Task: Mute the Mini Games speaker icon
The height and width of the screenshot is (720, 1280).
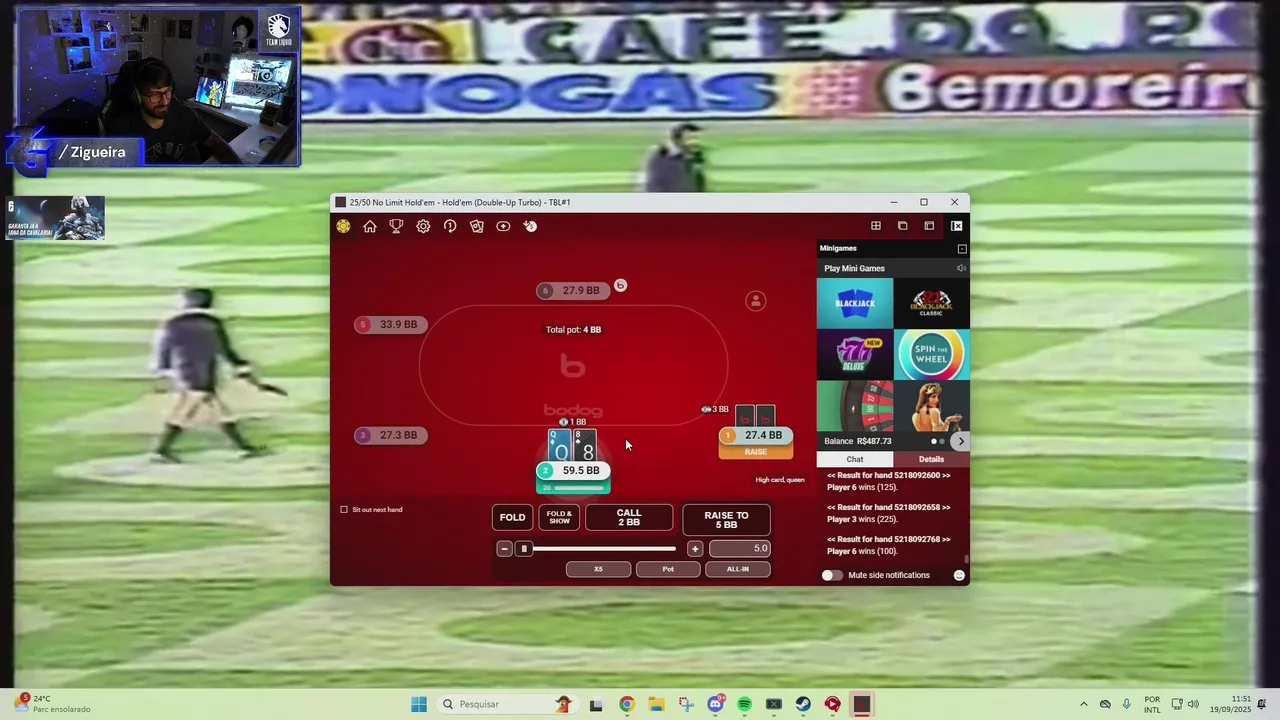Action: click(961, 268)
